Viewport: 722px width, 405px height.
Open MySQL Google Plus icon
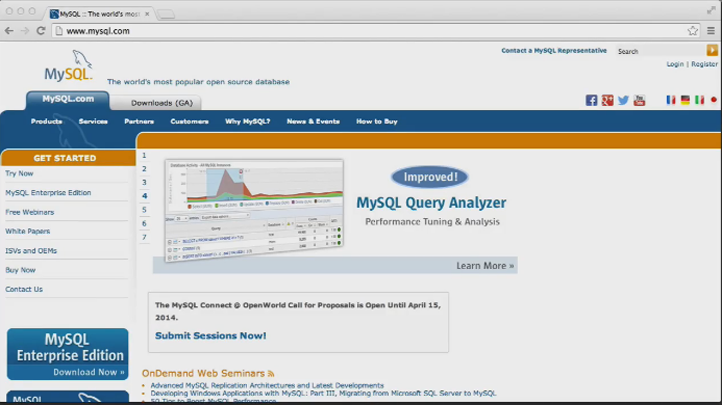[607, 100]
